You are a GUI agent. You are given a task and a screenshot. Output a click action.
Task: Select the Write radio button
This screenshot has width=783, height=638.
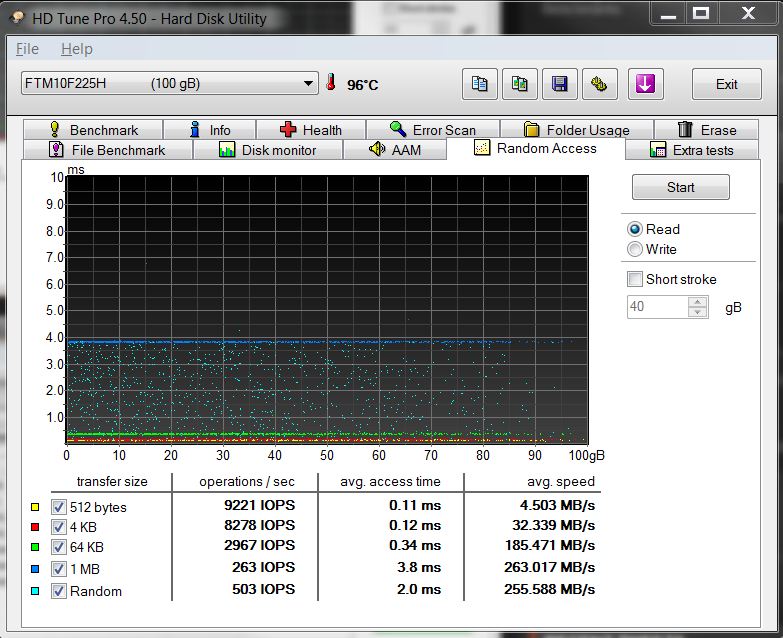point(635,249)
